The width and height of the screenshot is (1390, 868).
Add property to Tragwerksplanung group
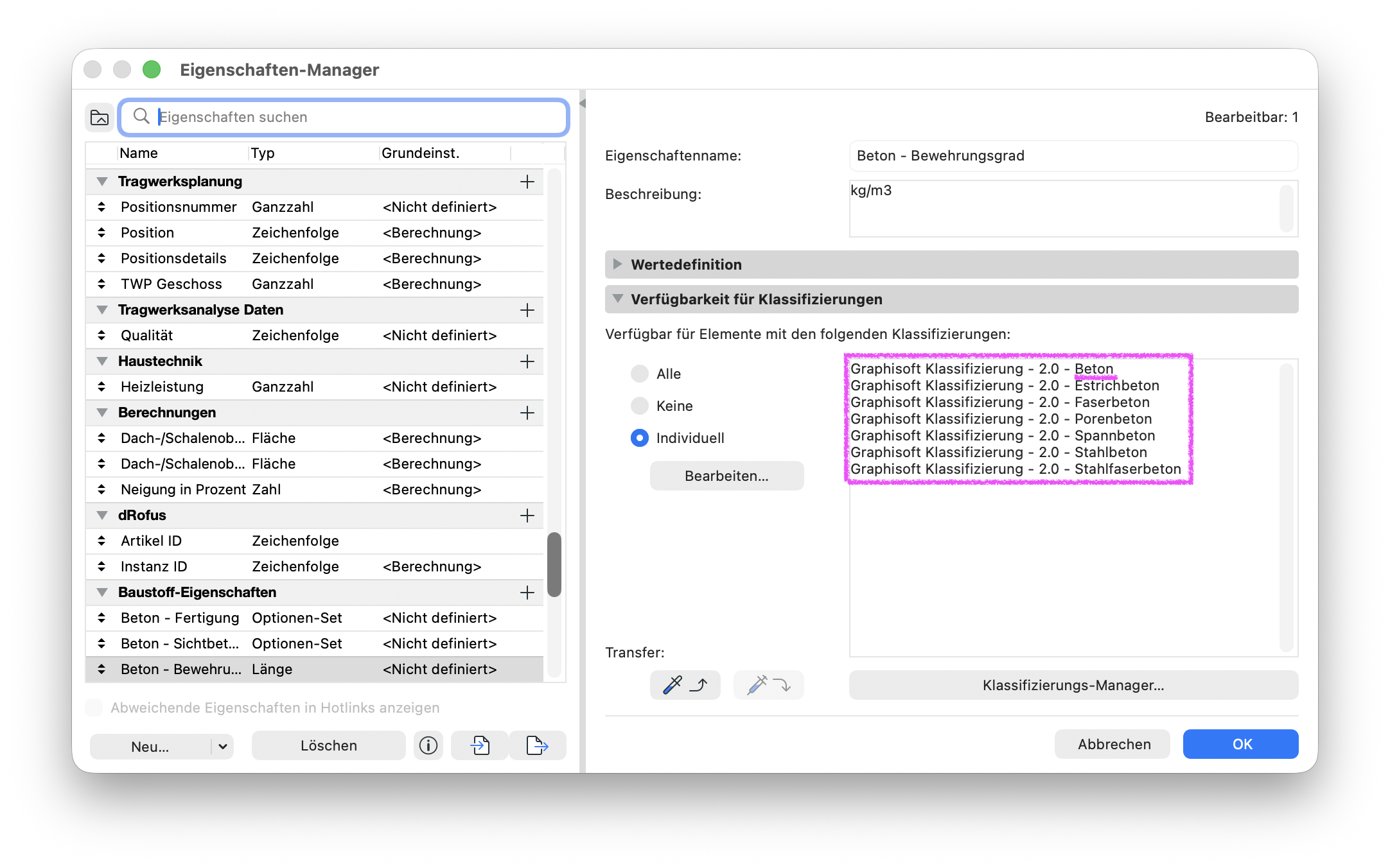tap(527, 182)
